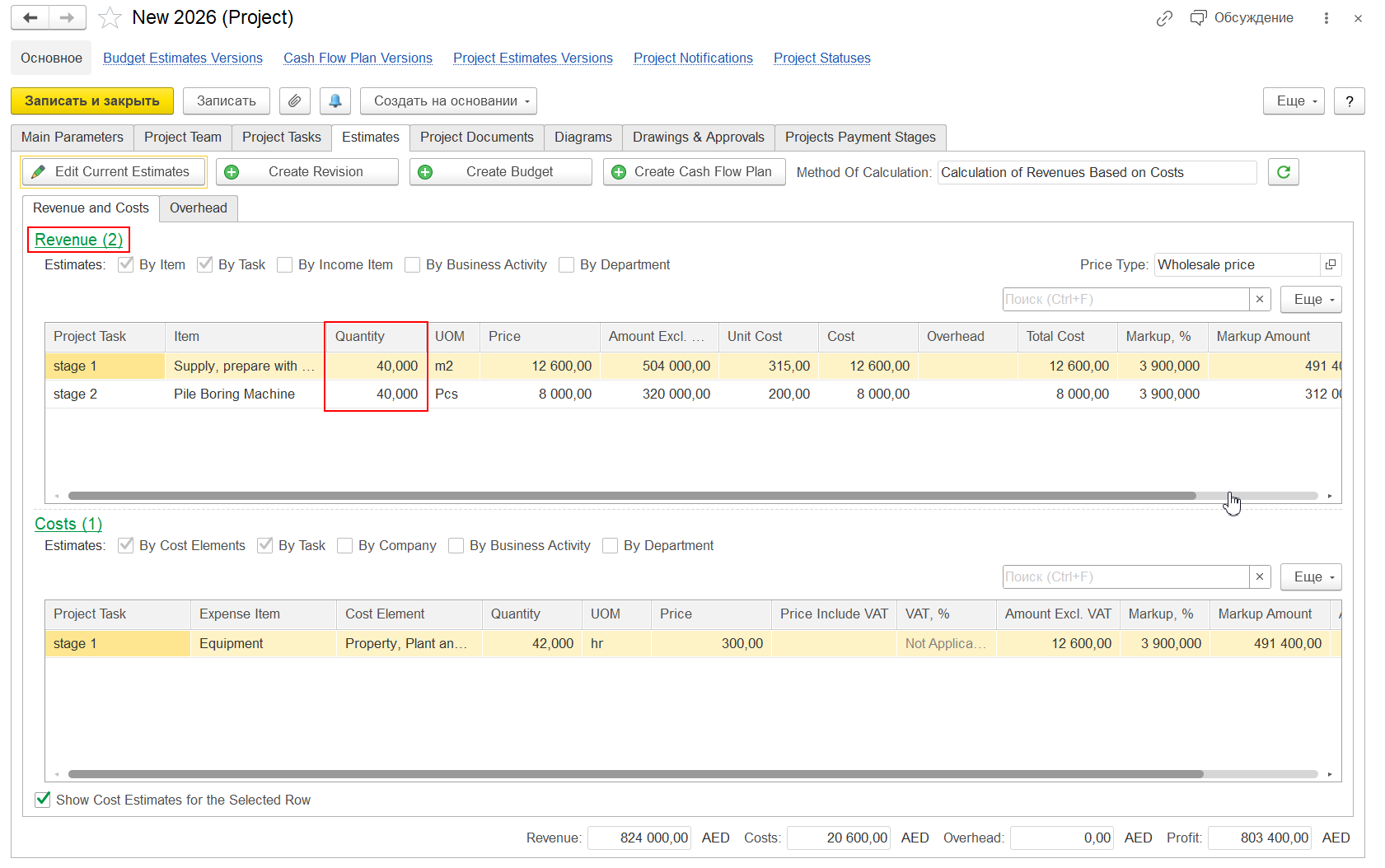Click the Записать и закрыть button
1385x868 pixels.
click(92, 101)
